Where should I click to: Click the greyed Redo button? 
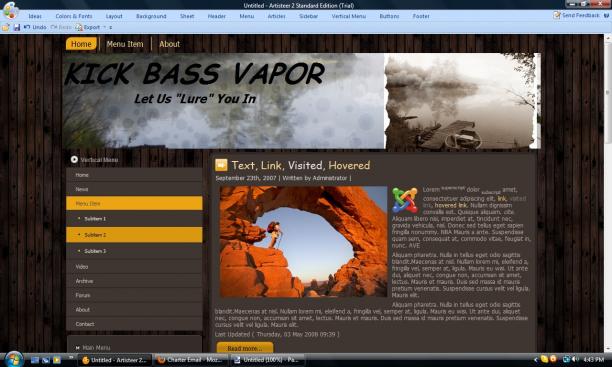tap(61, 27)
